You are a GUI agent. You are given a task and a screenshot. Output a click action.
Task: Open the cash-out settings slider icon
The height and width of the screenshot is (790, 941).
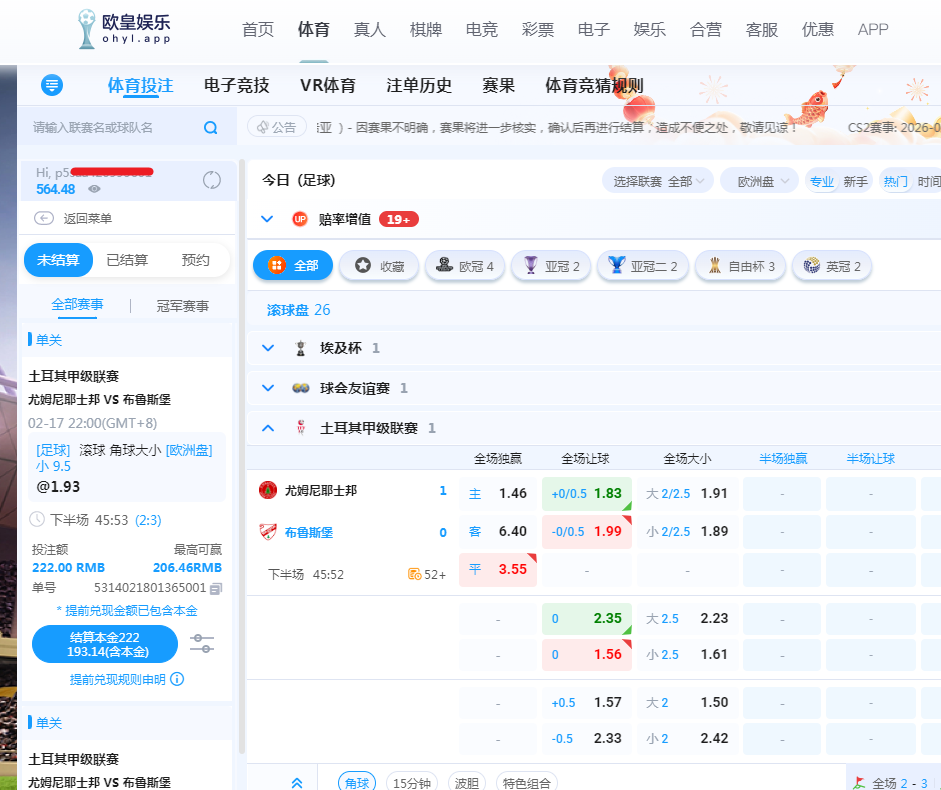[202, 643]
